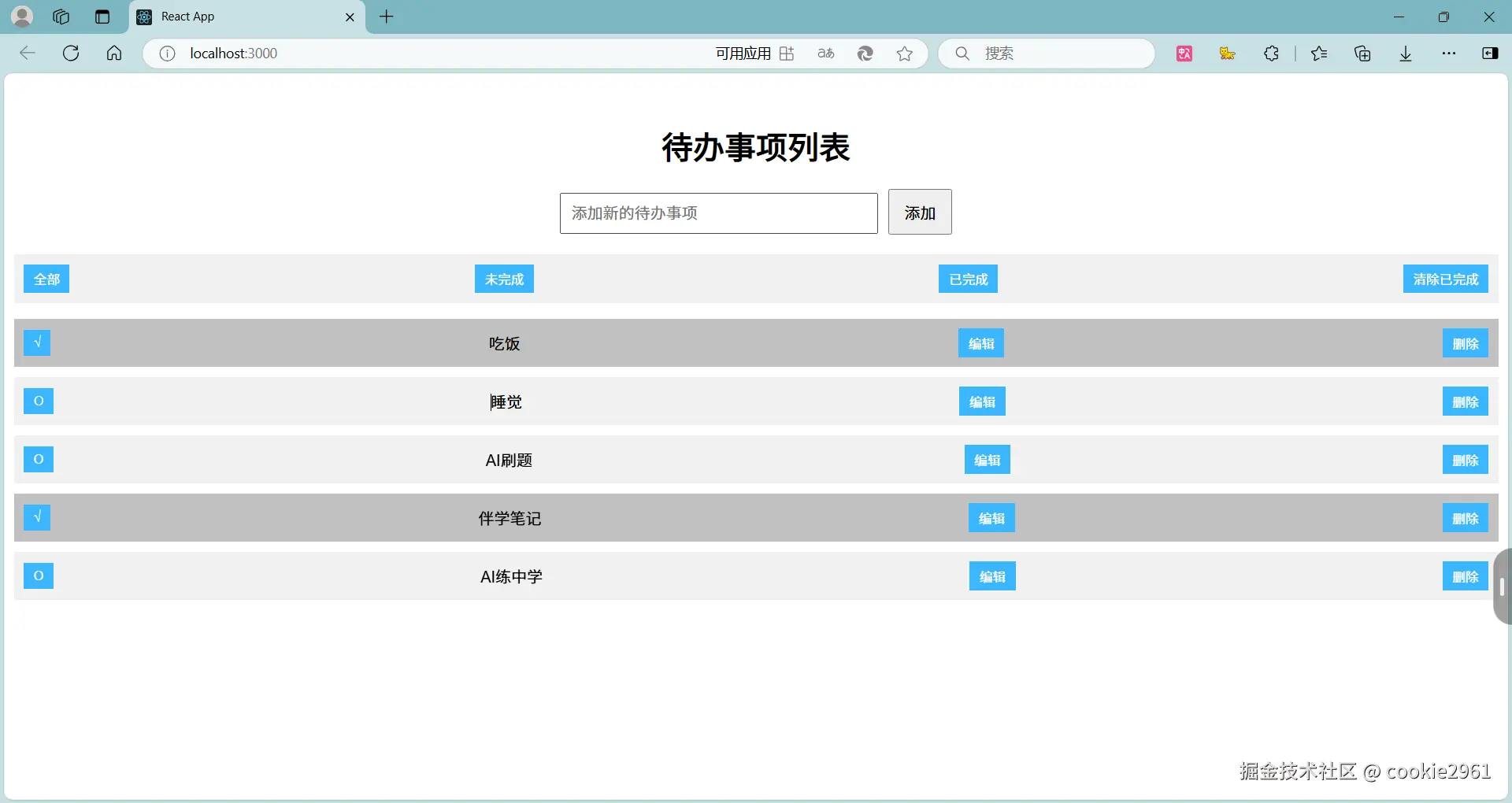1512x803 pixels.
Task: Click 清除已完成 button
Action: (x=1446, y=279)
